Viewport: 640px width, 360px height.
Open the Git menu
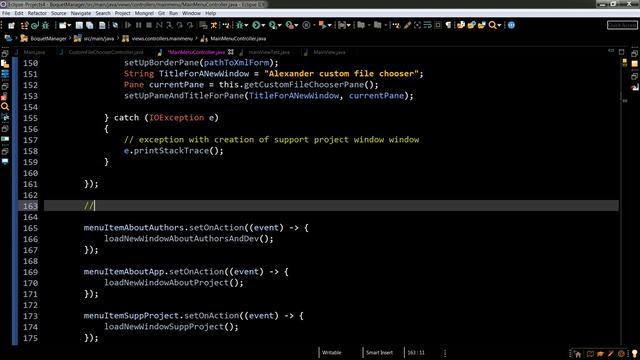click(162, 13)
